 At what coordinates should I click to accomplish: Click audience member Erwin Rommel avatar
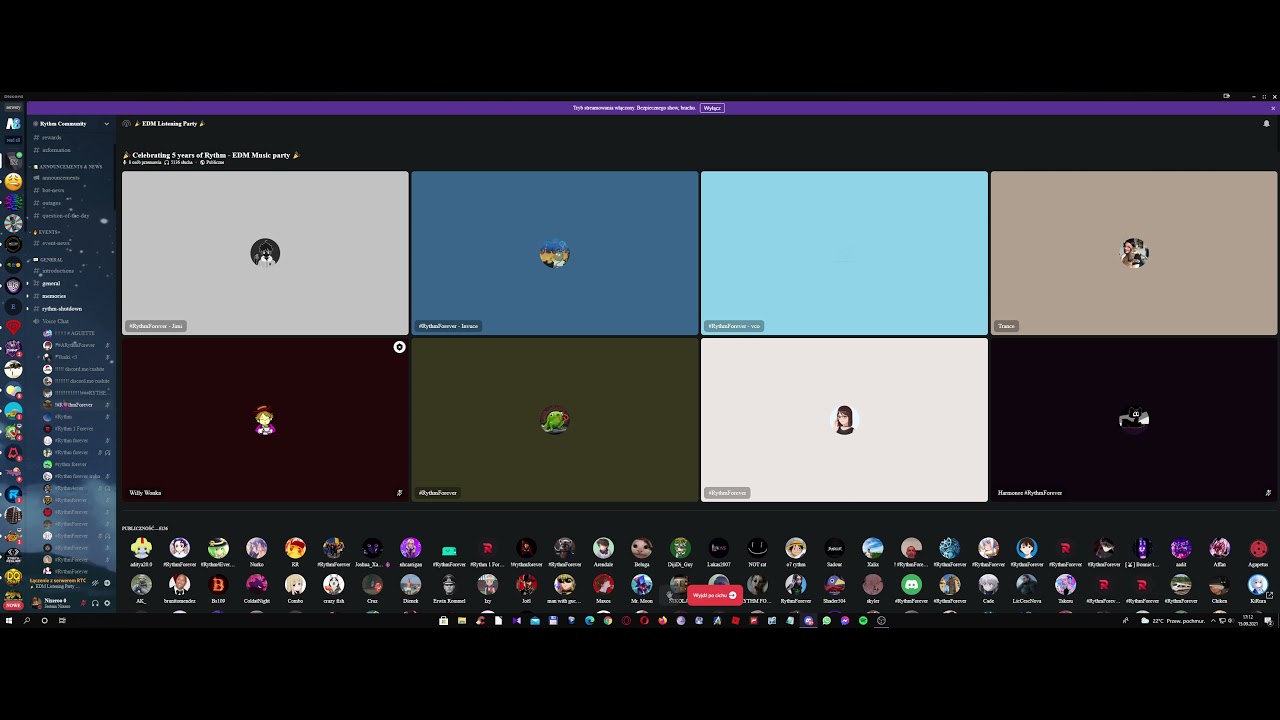coord(449,584)
